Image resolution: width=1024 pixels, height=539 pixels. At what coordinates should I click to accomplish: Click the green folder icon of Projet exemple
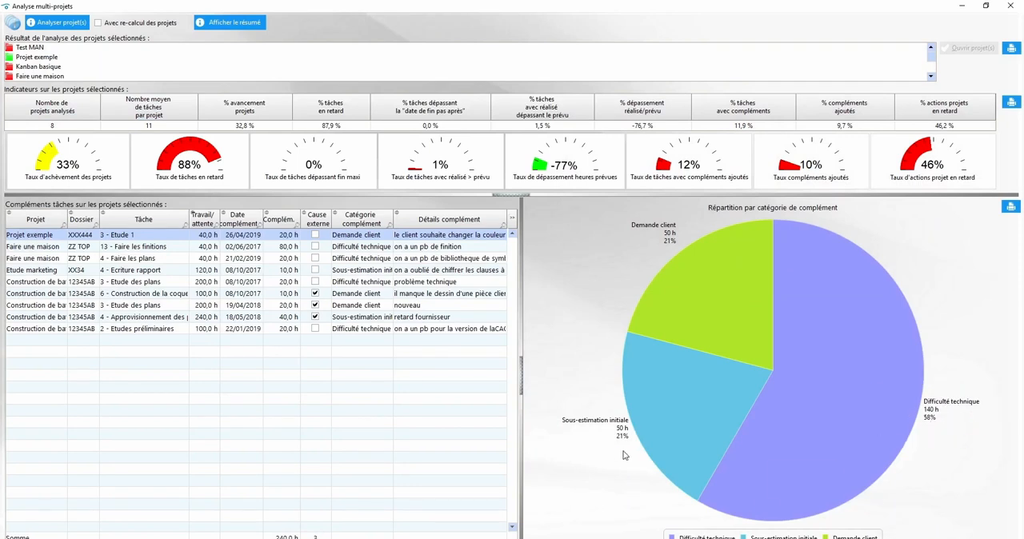(x=9, y=57)
